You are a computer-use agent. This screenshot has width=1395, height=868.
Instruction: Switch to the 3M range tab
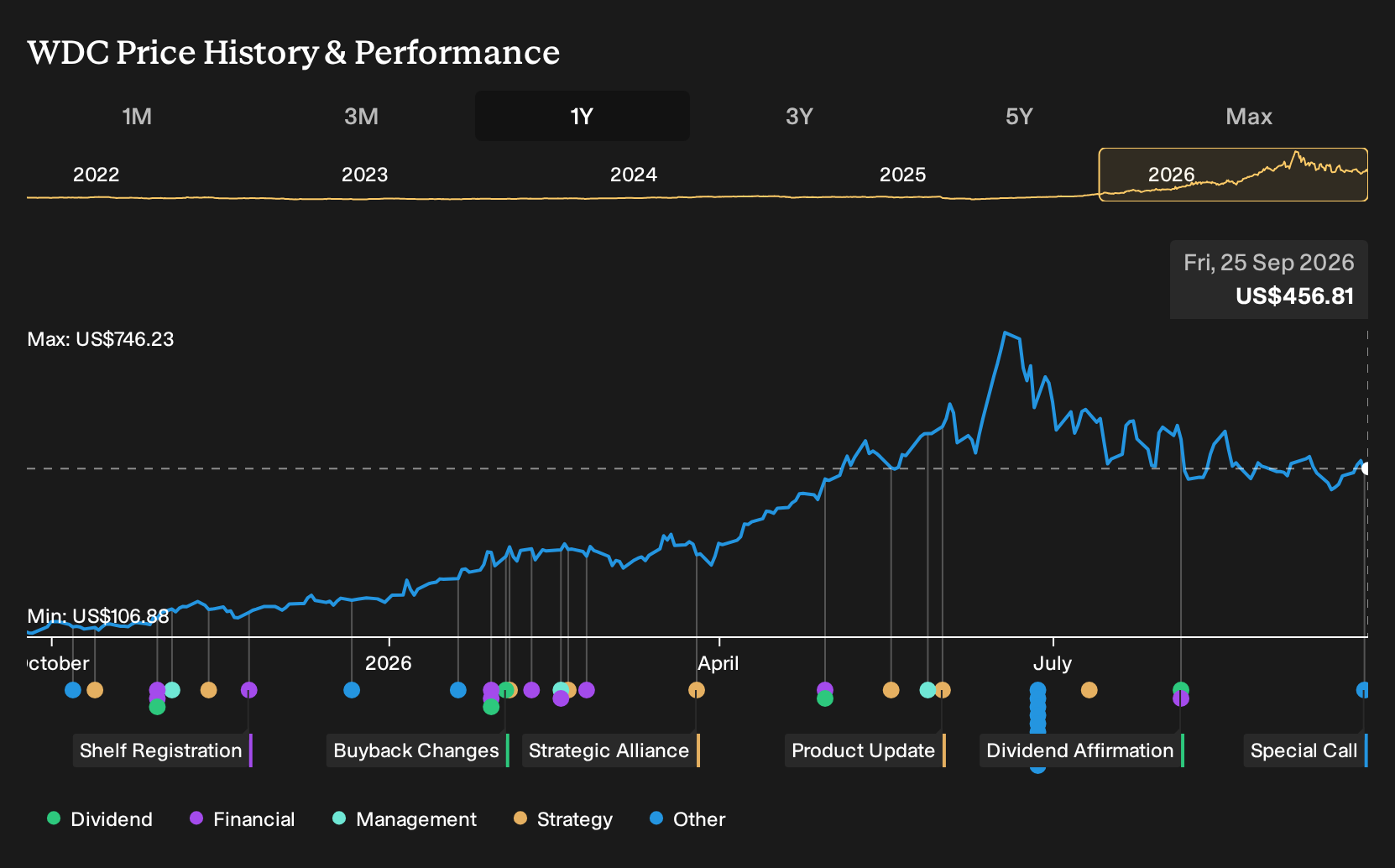[x=361, y=116]
